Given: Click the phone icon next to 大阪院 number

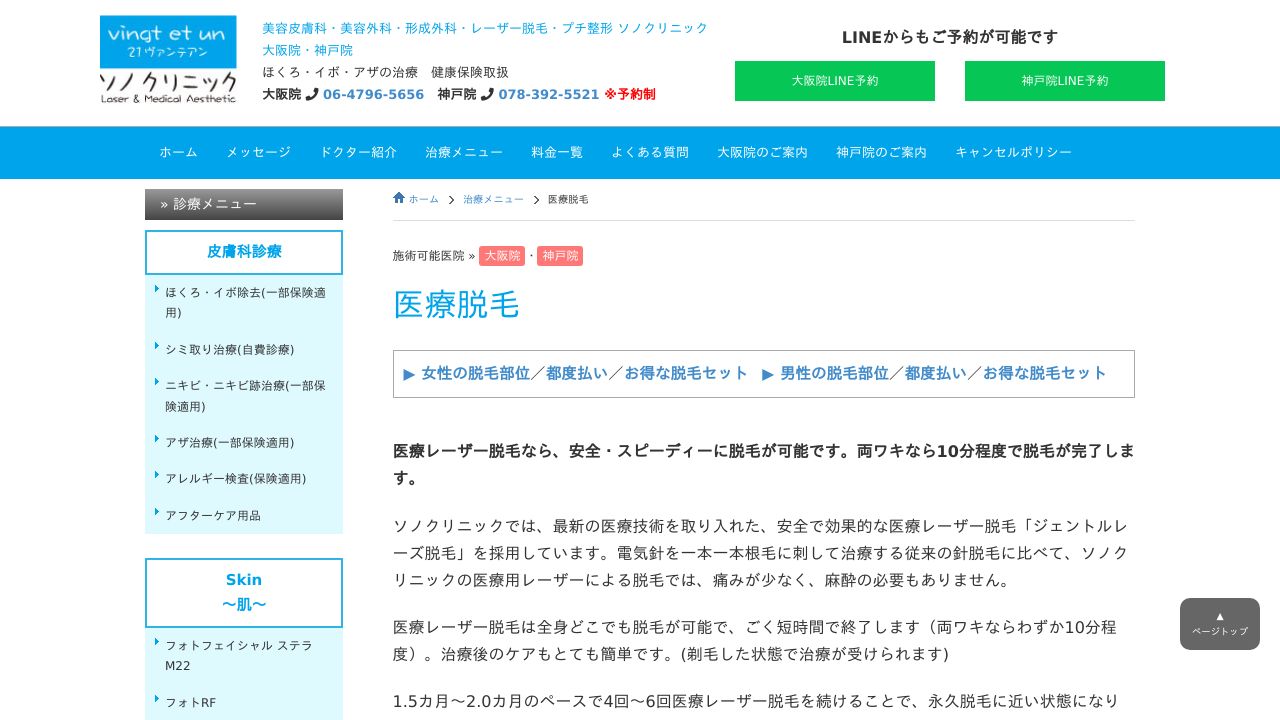Looking at the screenshot, I should click(x=313, y=94).
